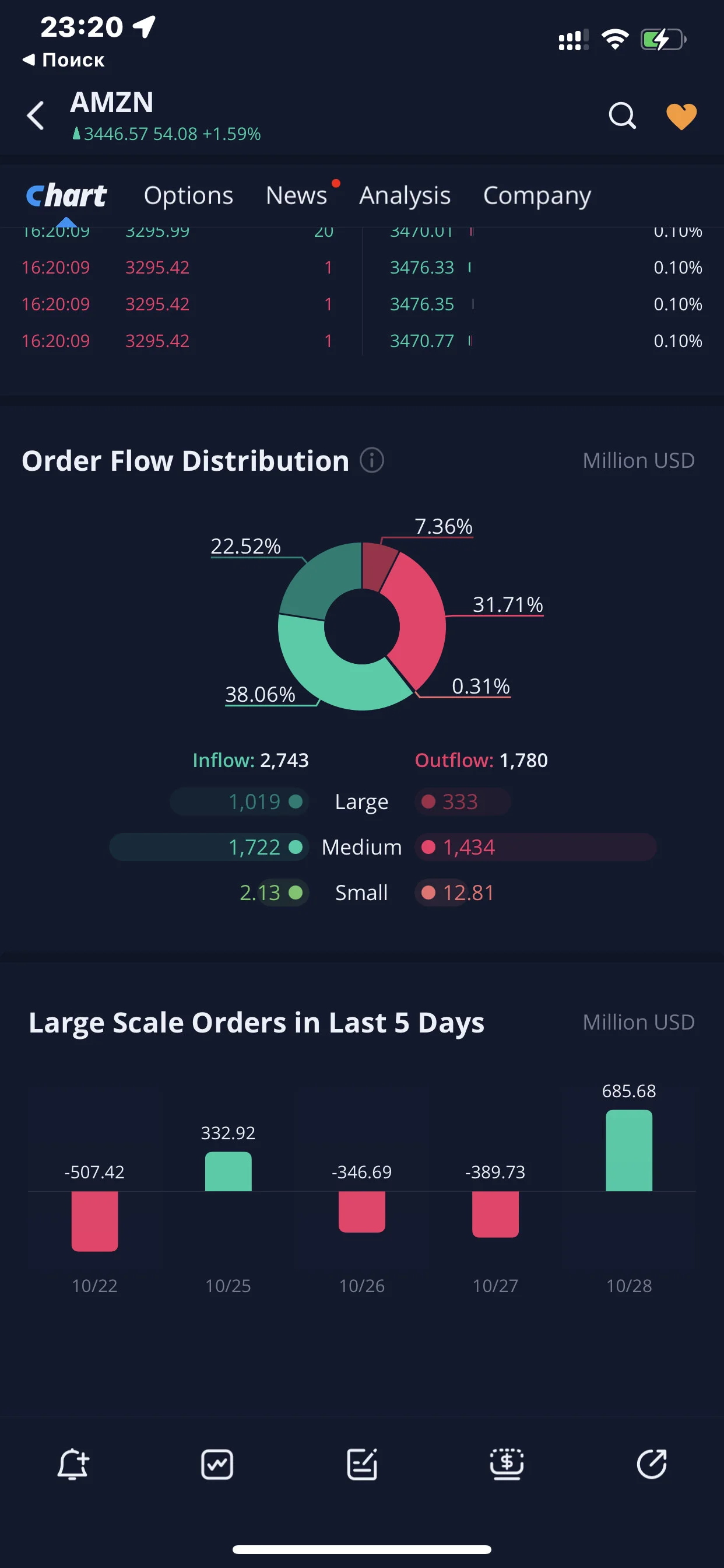Tap the 685.68 bar for 10/28
Image resolution: width=724 pixels, height=1568 pixels.
[629, 1150]
